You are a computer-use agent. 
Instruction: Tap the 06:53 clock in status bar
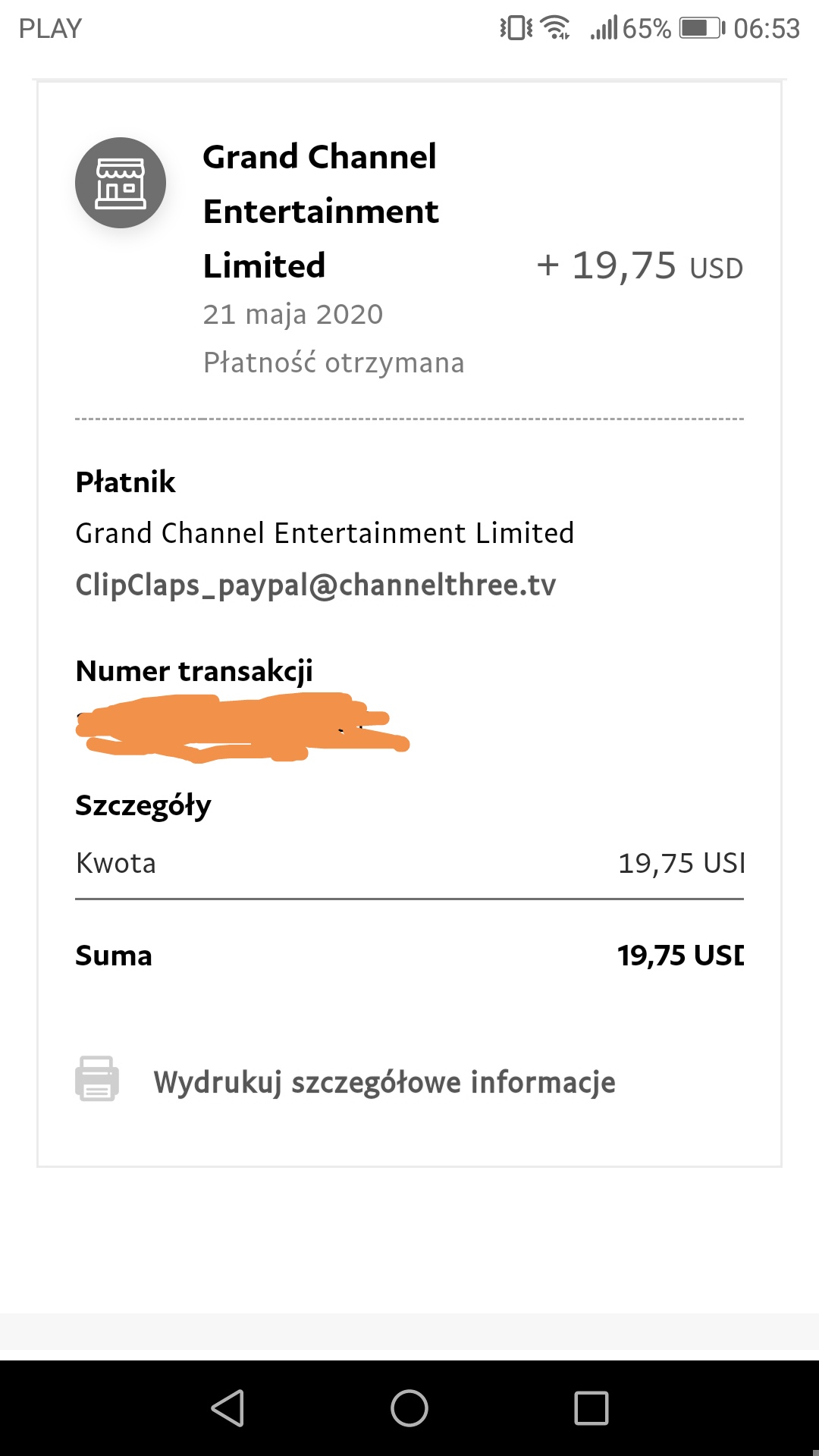pos(767,28)
